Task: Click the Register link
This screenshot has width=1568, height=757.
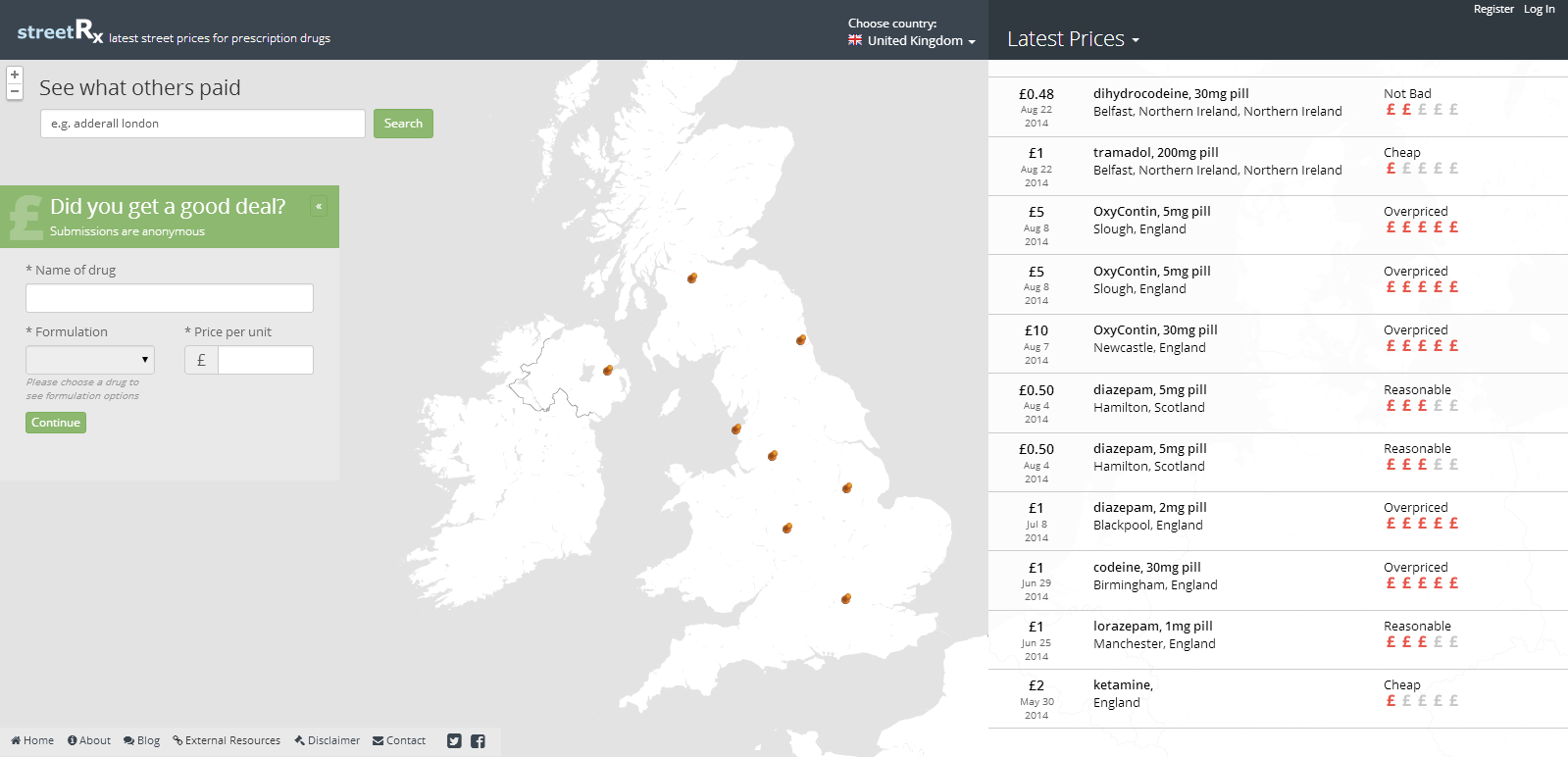Action: pyautogui.click(x=1493, y=9)
